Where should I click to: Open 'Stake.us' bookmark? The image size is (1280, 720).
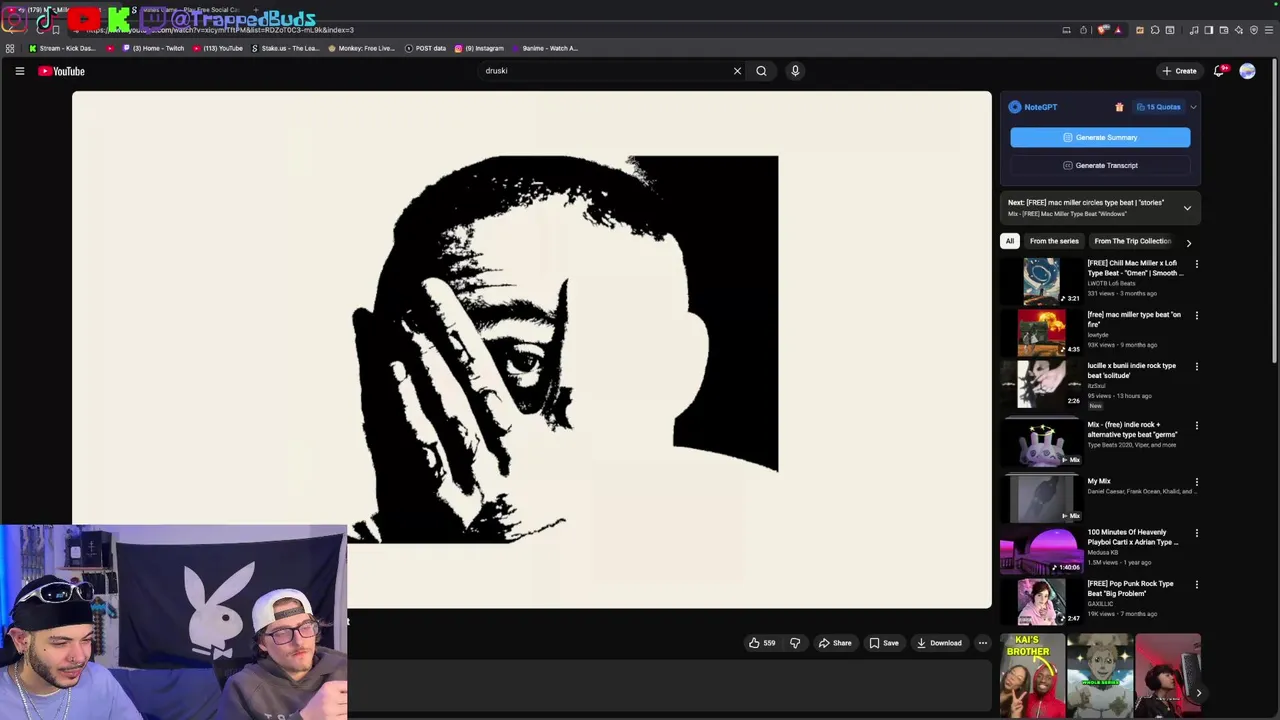point(286,48)
